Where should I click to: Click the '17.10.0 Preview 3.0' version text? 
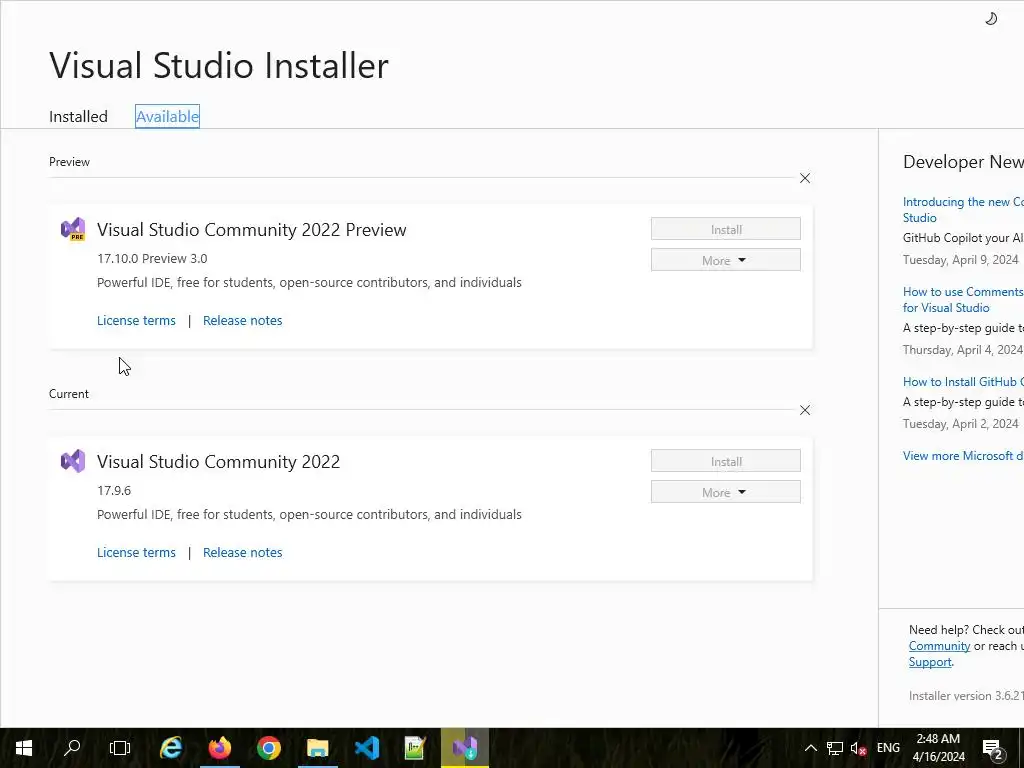tap(152, 258)
